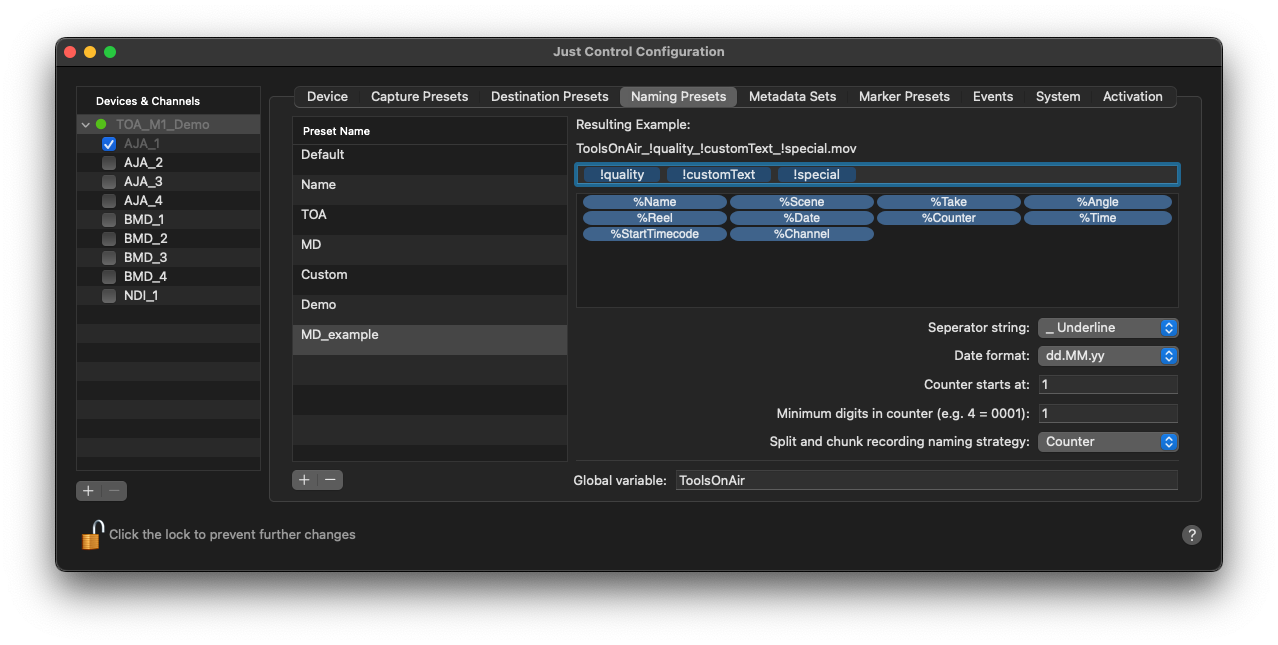Image resolution: width=1278 pixels, height=645 pixels.
Task: Open the System tab
Action: tap(1058, 97)
